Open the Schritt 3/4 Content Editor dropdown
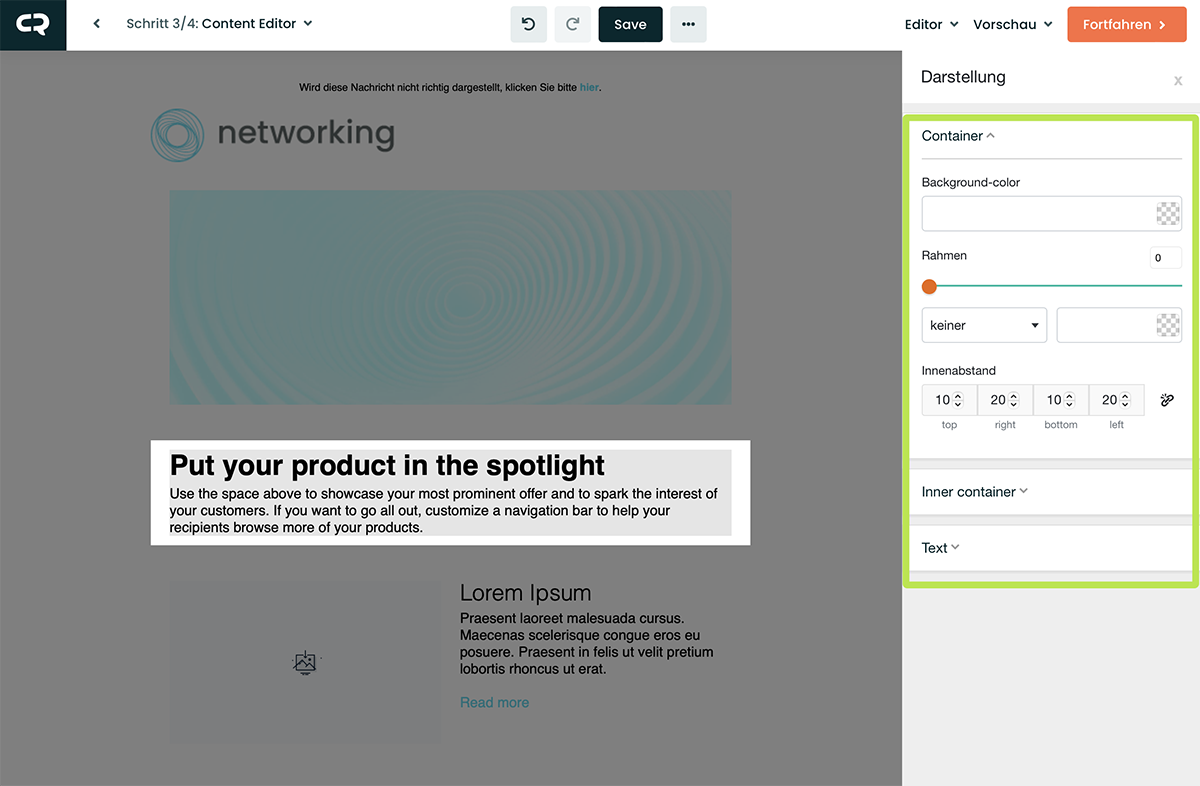The image size is (1200, 786). [x=219, y=24]
